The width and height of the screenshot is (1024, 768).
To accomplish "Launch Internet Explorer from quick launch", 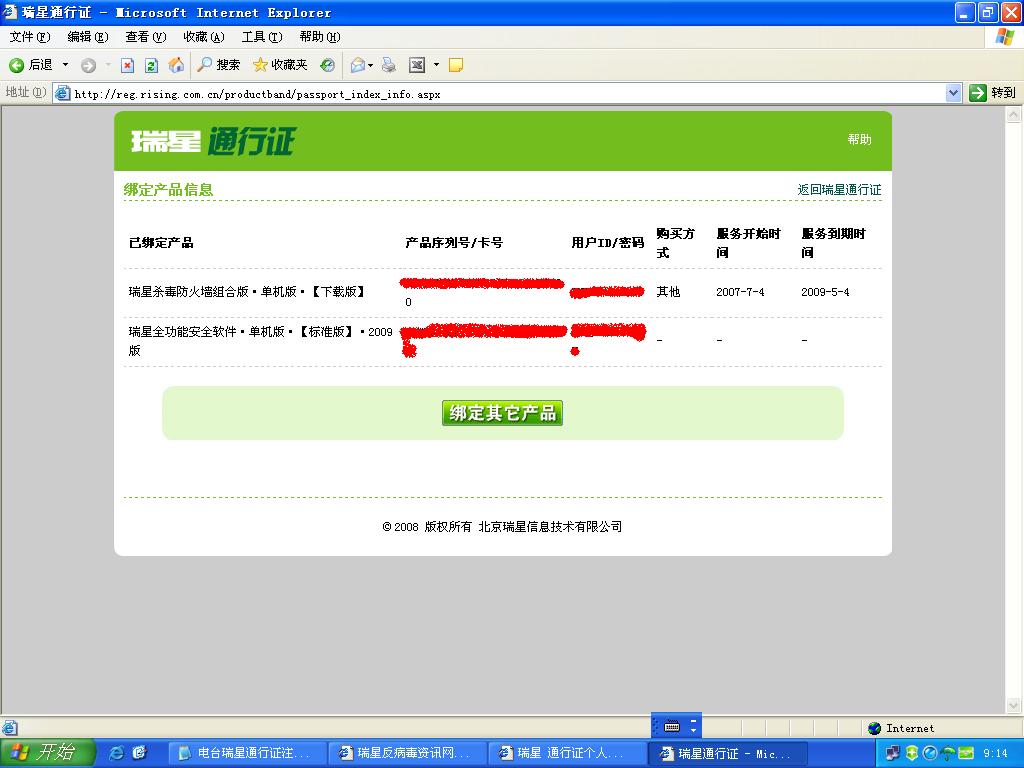I will pos(116,753).
